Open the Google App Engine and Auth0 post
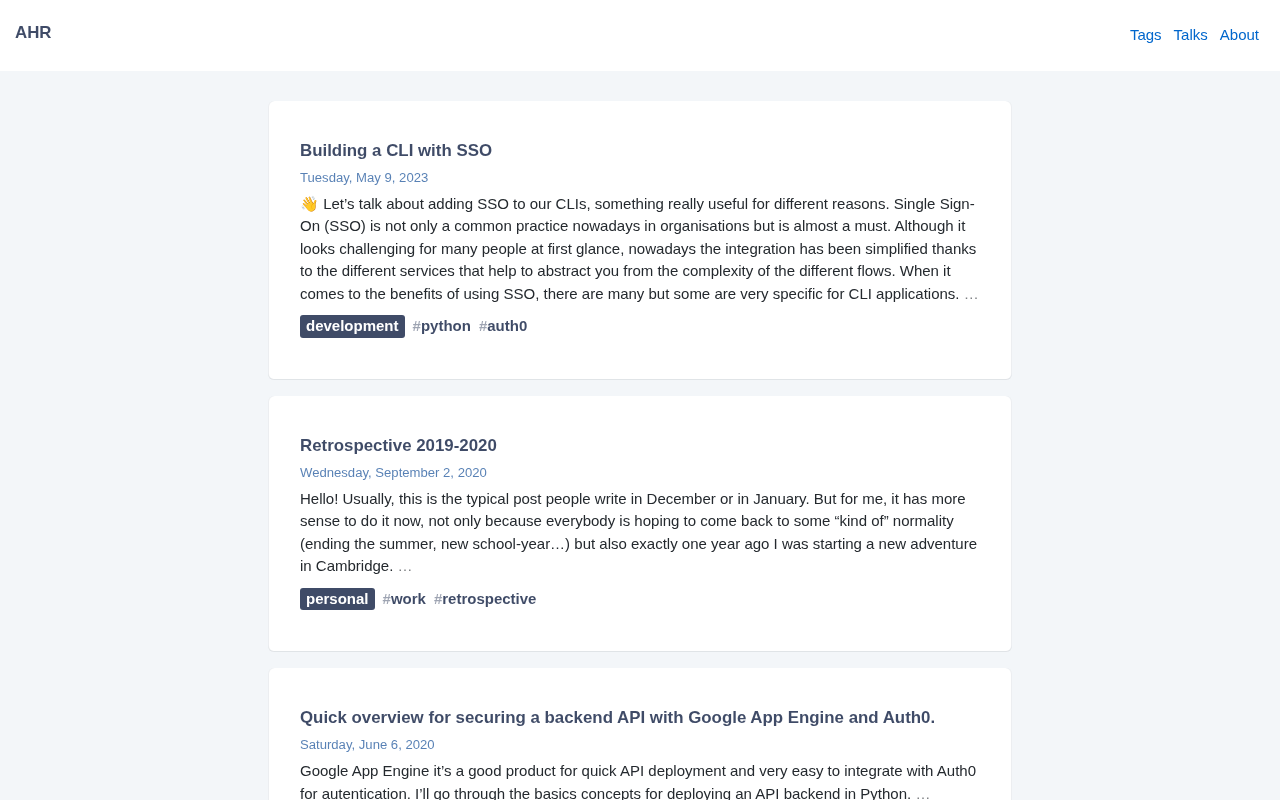 click(x=617, y=718)
